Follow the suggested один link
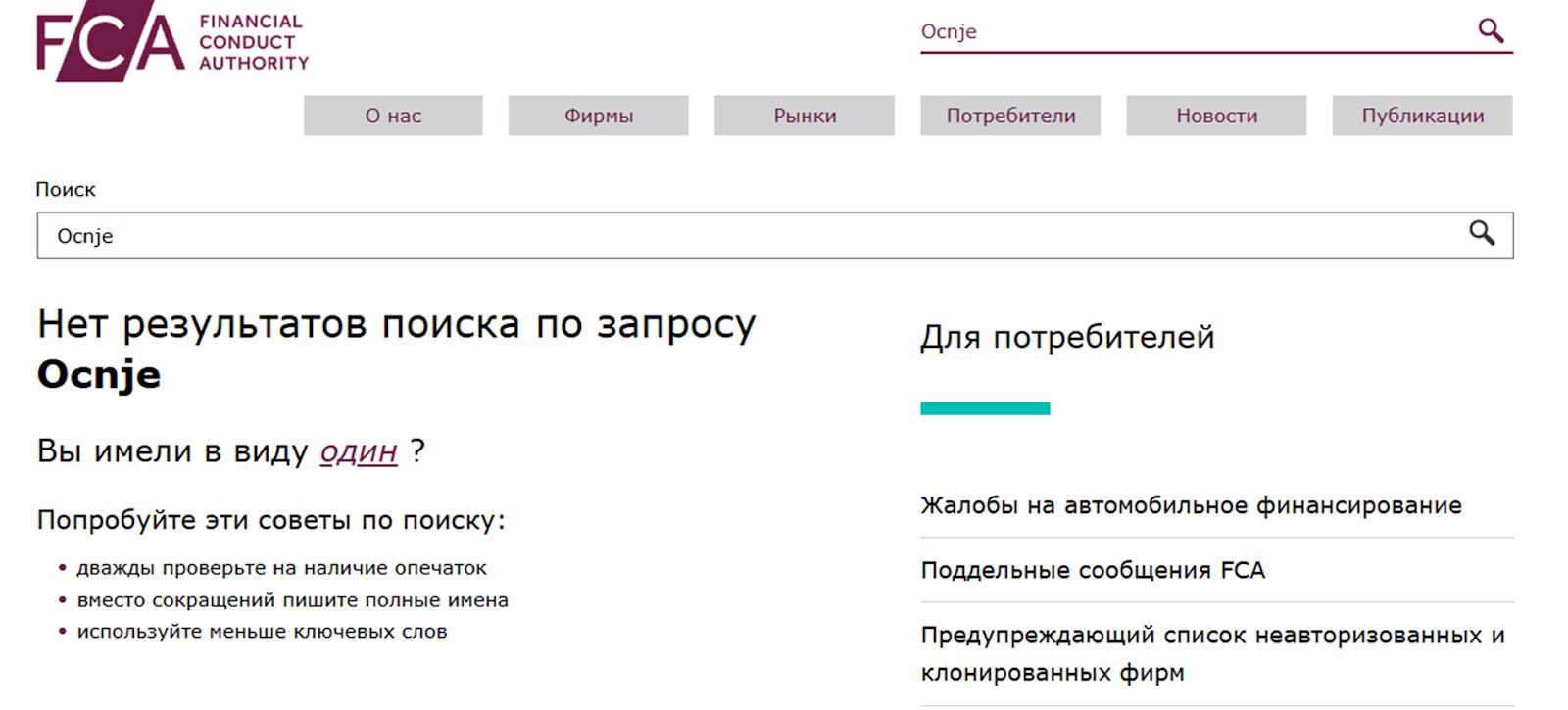The image size is (1568, 710). (359, 451)
